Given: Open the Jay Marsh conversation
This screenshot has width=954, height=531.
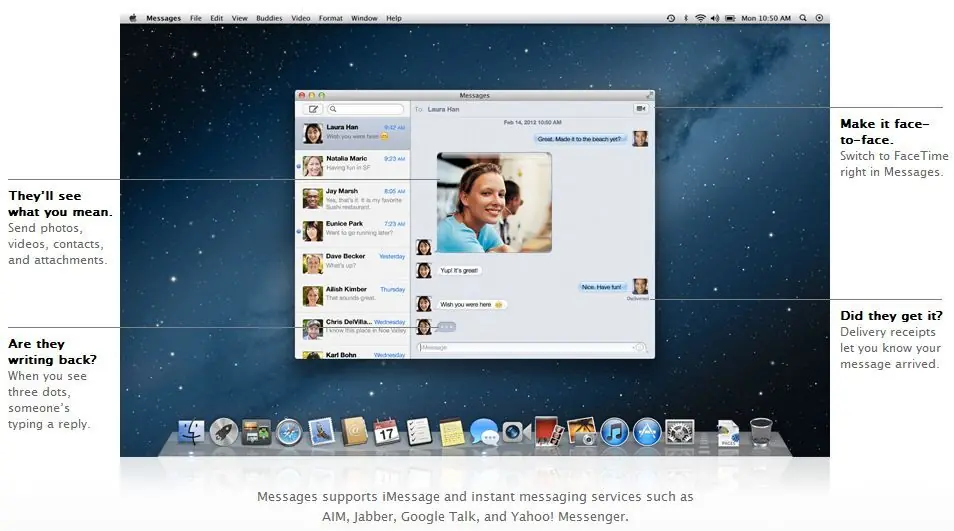Looking at the screenshot, I should click(x=353, y=198).
